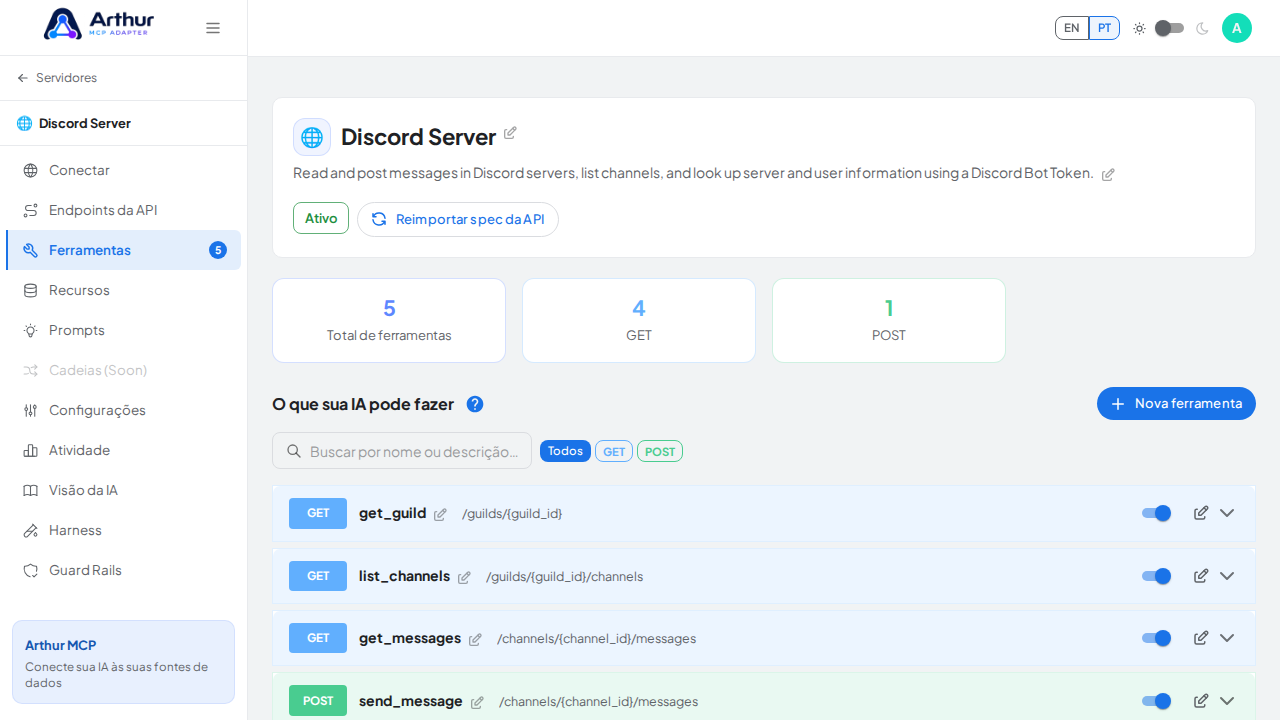Edit the server description pencil icon
This screenshot has height=720, width=1280.
(1108, 174)
